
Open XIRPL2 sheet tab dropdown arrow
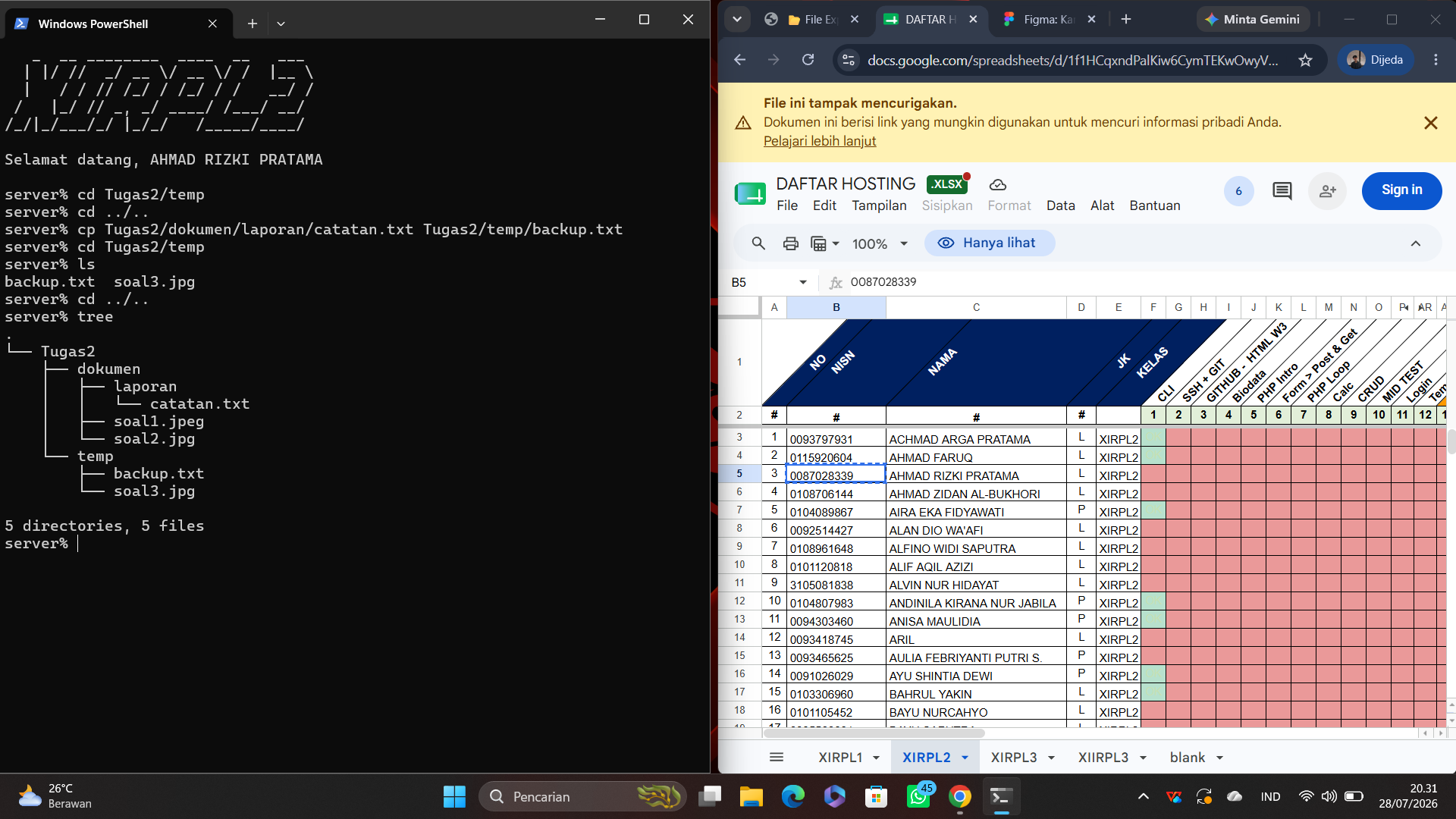point(965,758)
